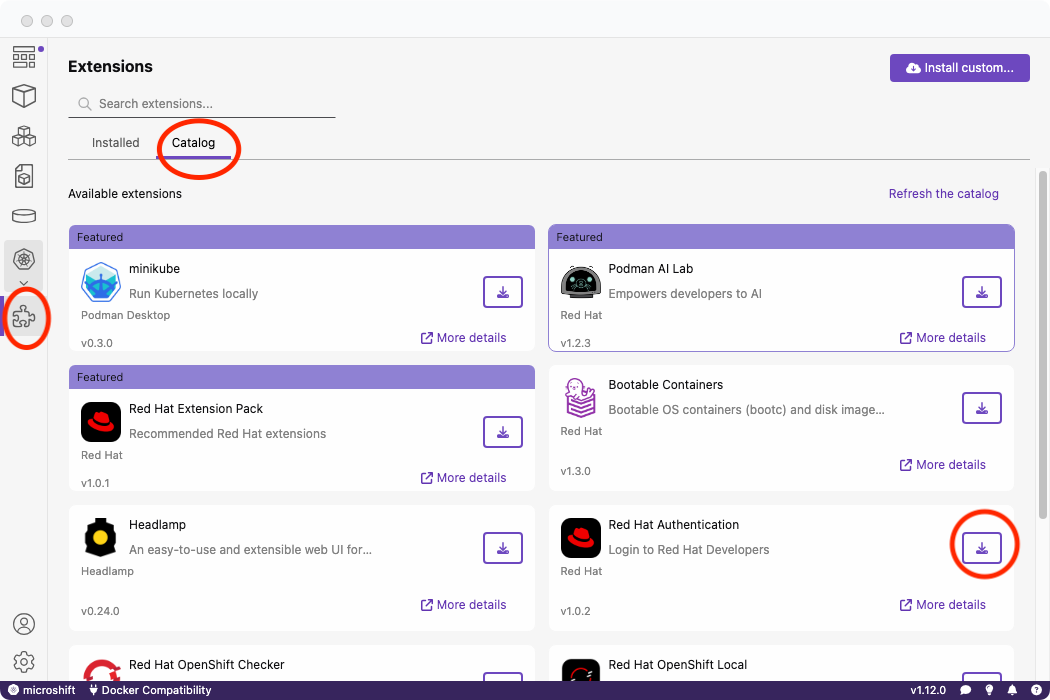Image resolution: width=1050 pixels, height=700 pixels.
Task: Open the Pods section
Action: pos(24,136)
